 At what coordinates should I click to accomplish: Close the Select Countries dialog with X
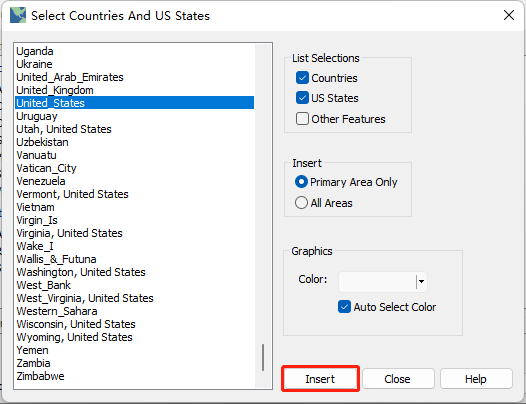tap(509, 15)
